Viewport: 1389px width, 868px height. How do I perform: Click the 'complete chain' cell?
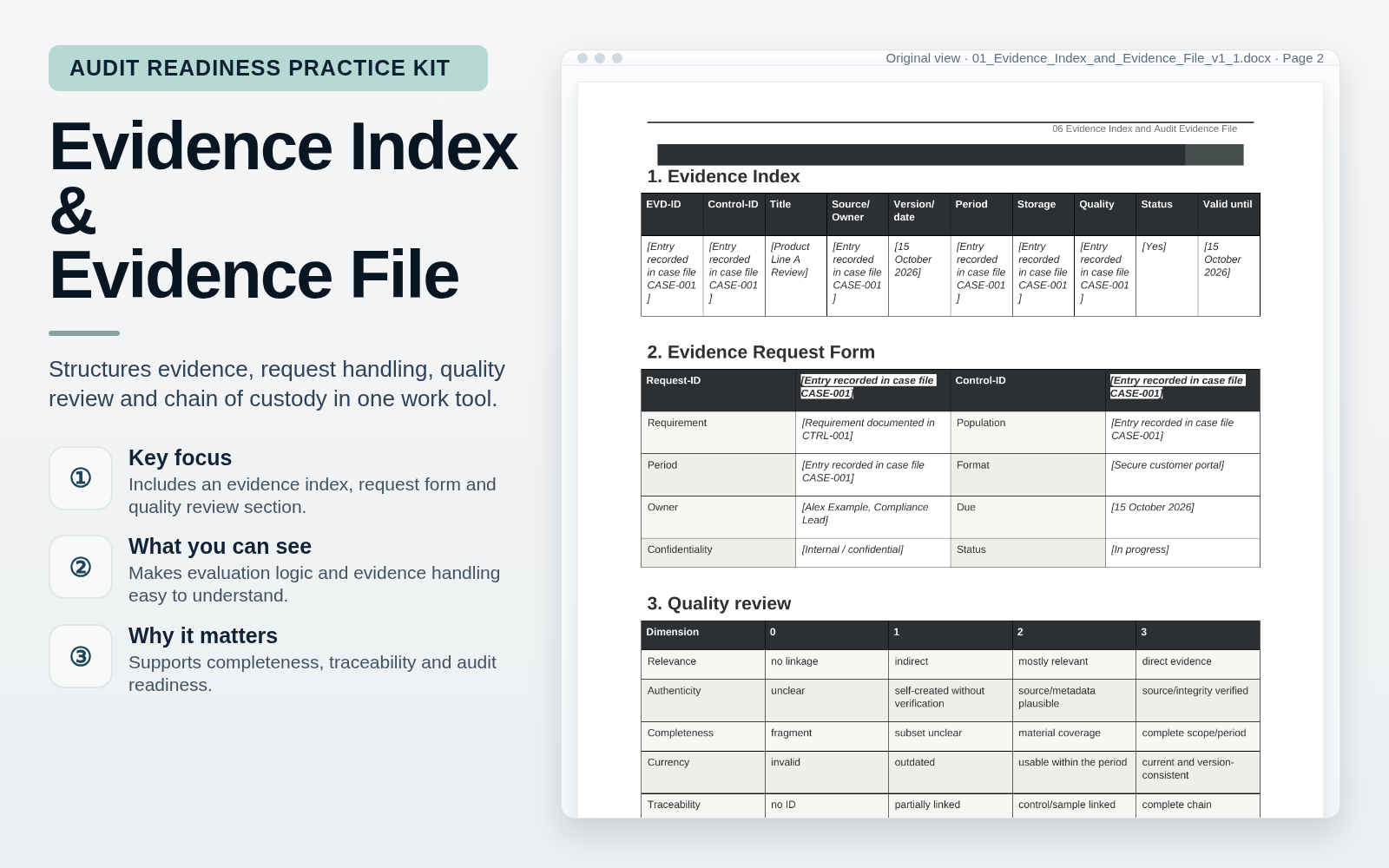(1198, 806)
